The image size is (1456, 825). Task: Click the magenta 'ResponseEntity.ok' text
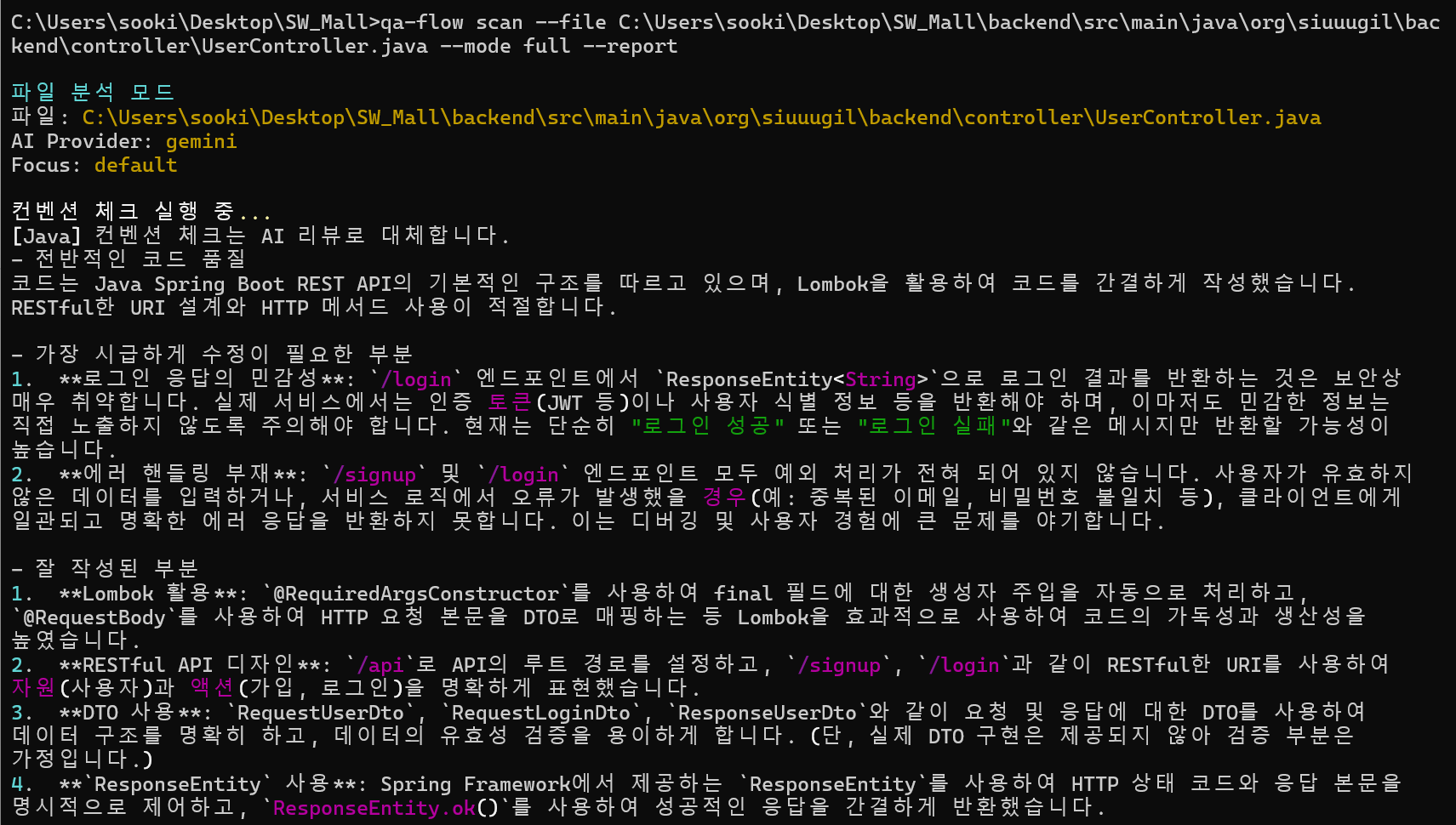(x=374, y=807)
